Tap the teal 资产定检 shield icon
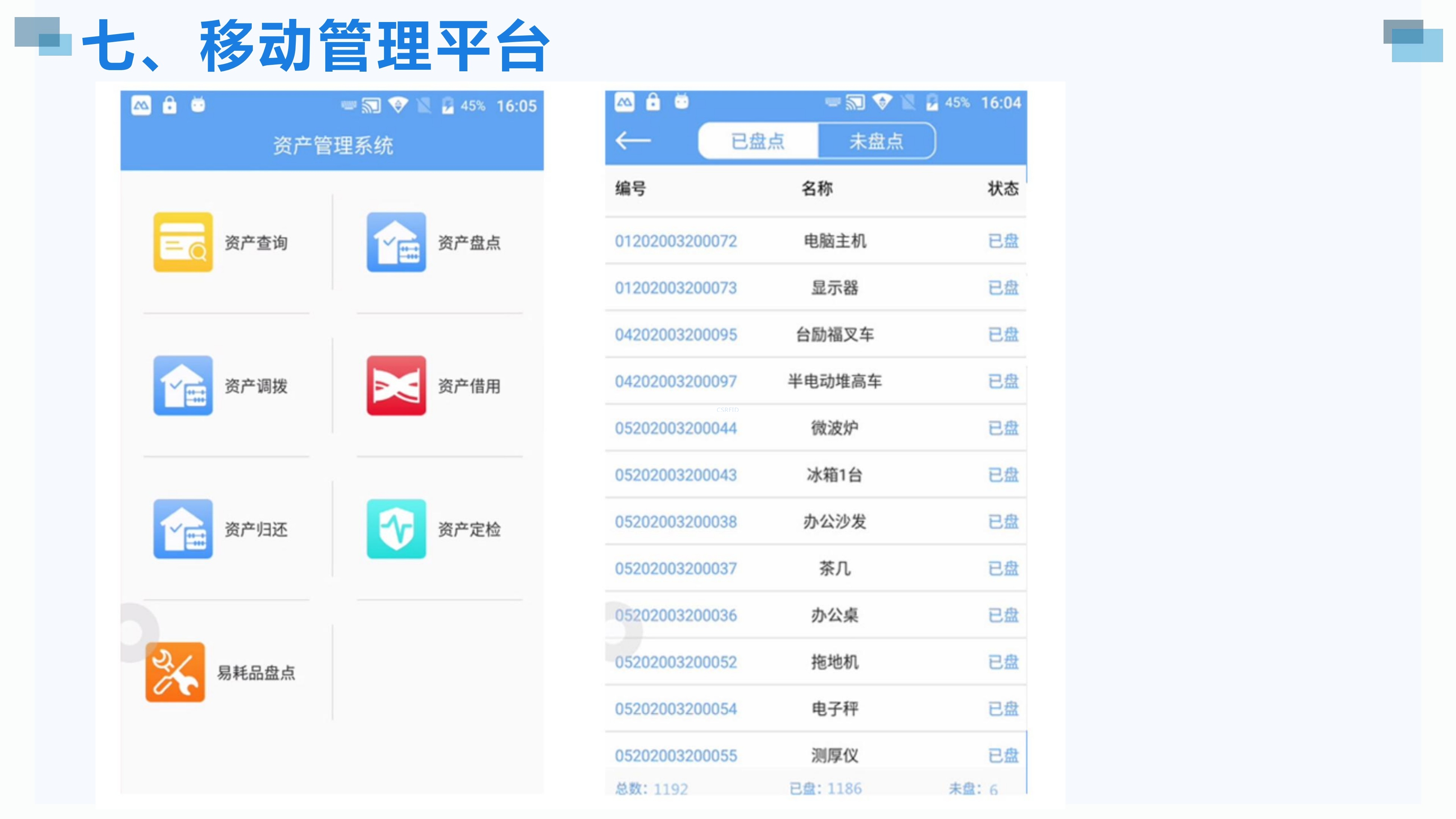Screen dimensions: 1456x819 [395, 529]
